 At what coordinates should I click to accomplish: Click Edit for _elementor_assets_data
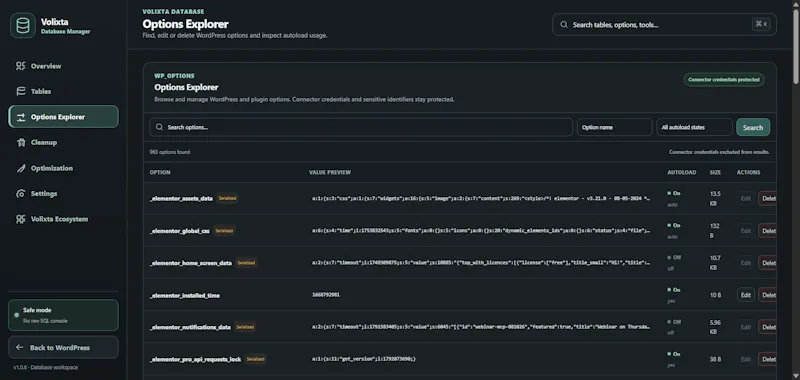tap(745, 198)
